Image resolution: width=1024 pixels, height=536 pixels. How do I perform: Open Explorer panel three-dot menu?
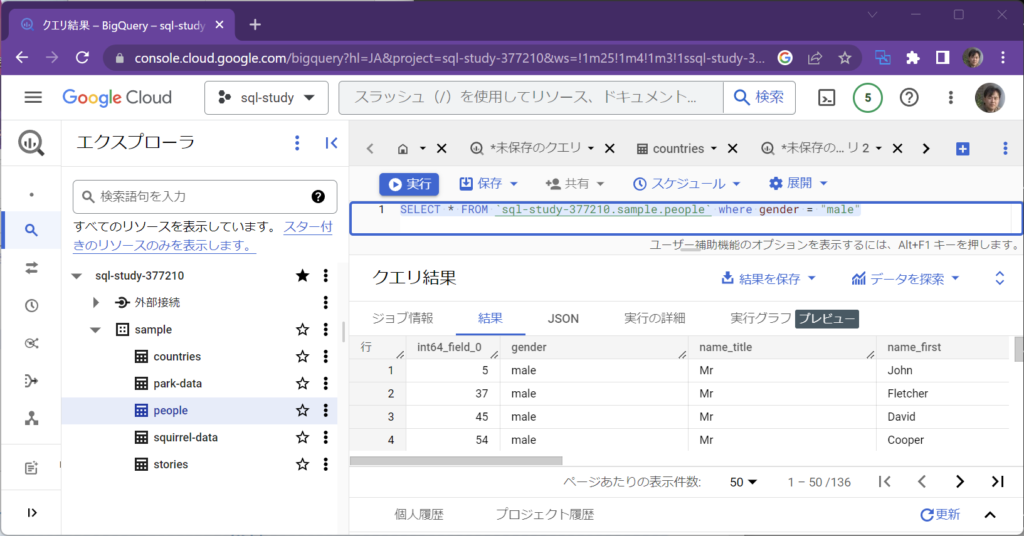pos(297,143)
